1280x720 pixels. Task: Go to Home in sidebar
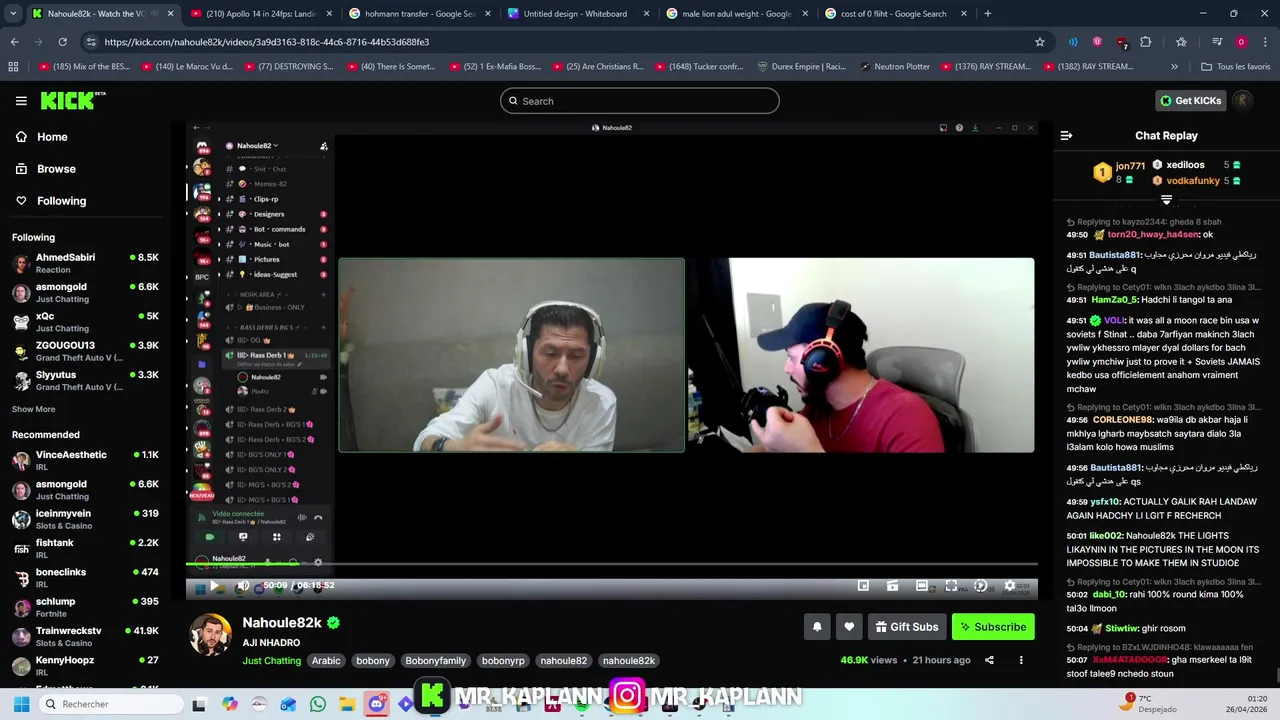pyautogui.click(x=52, y=137)
